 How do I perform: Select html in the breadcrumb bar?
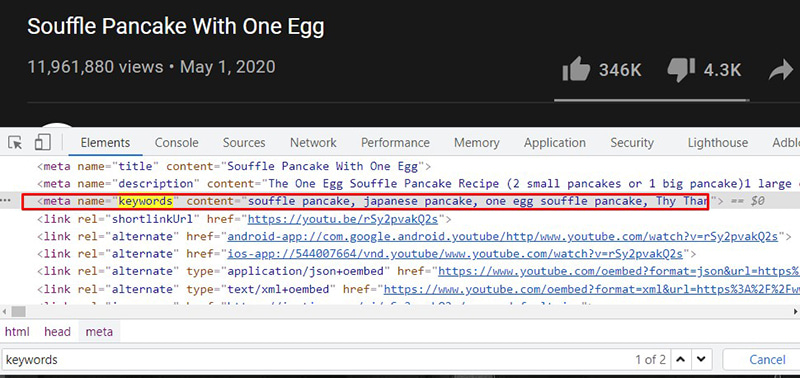click(17, 332)
